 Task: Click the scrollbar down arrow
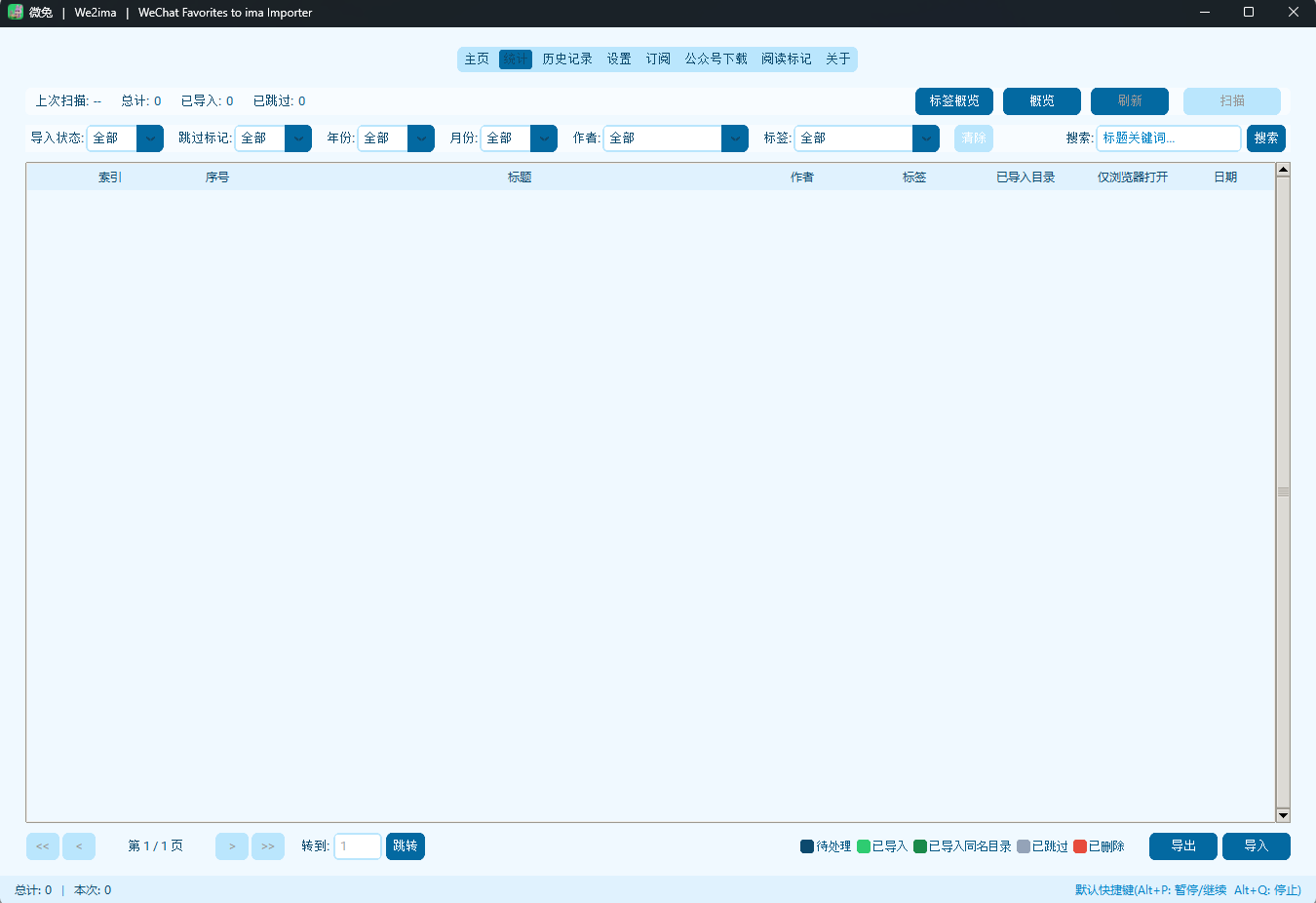1283,815
